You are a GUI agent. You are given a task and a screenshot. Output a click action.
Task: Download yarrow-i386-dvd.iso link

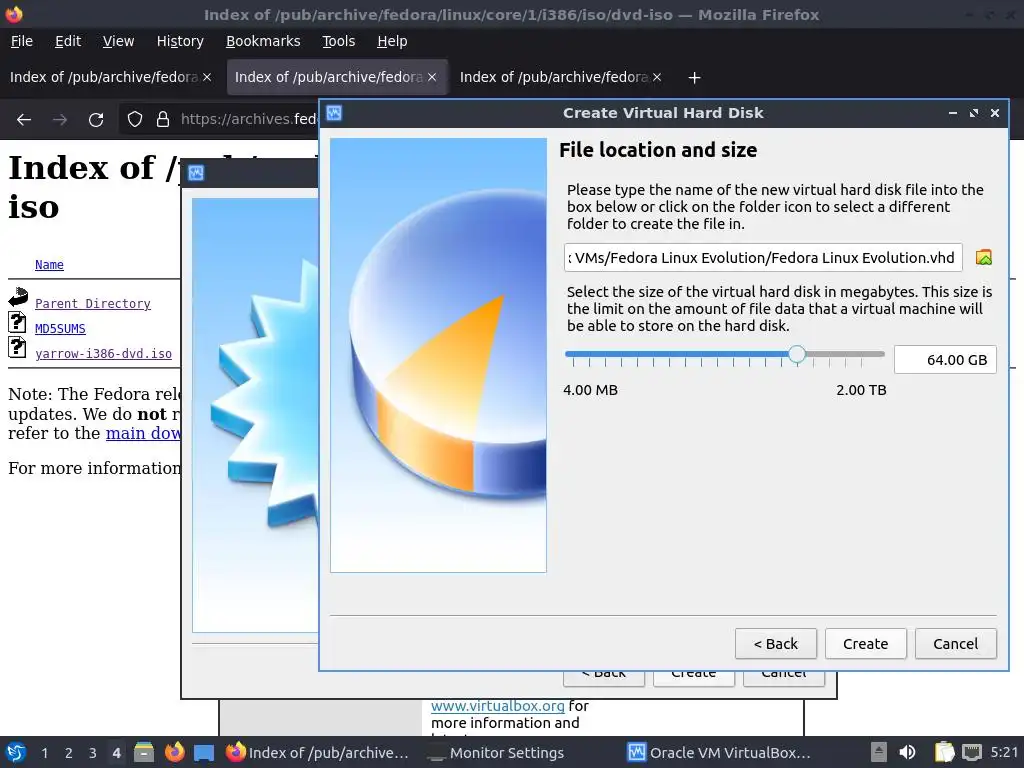click(x=103, y=353)
